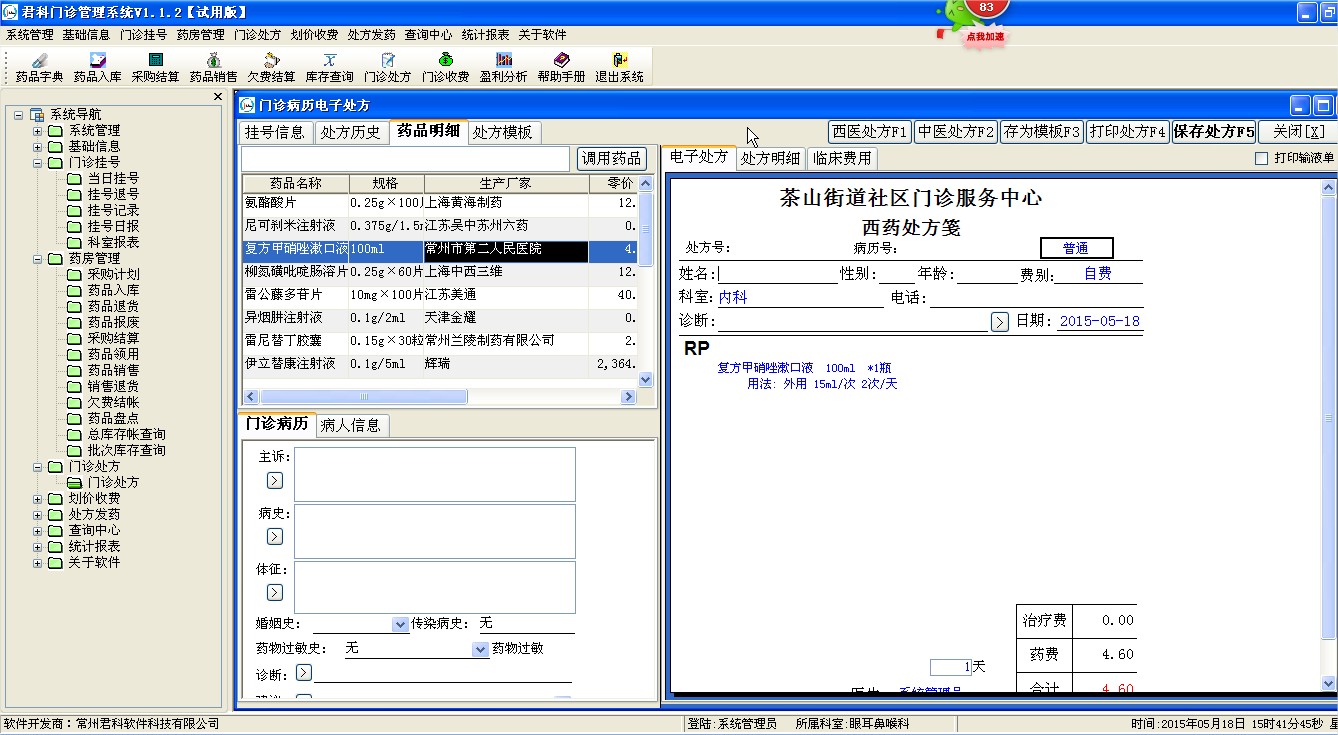Open the diagnosis picker beside 日期
This screenshot has width=1338, height=735.
click(x=1000, y=321)
